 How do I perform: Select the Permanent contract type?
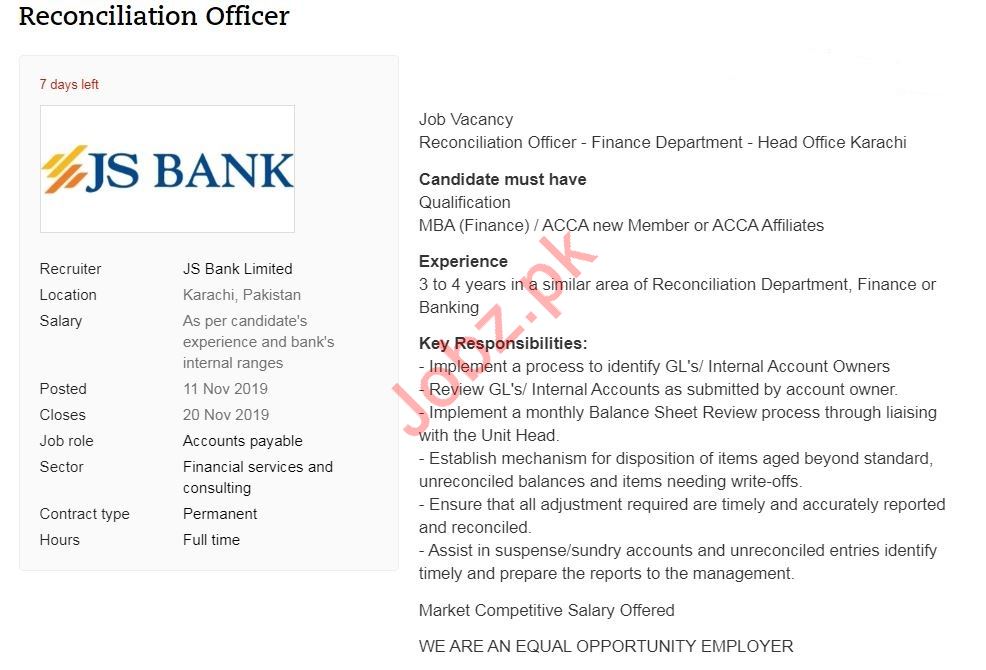220,514
